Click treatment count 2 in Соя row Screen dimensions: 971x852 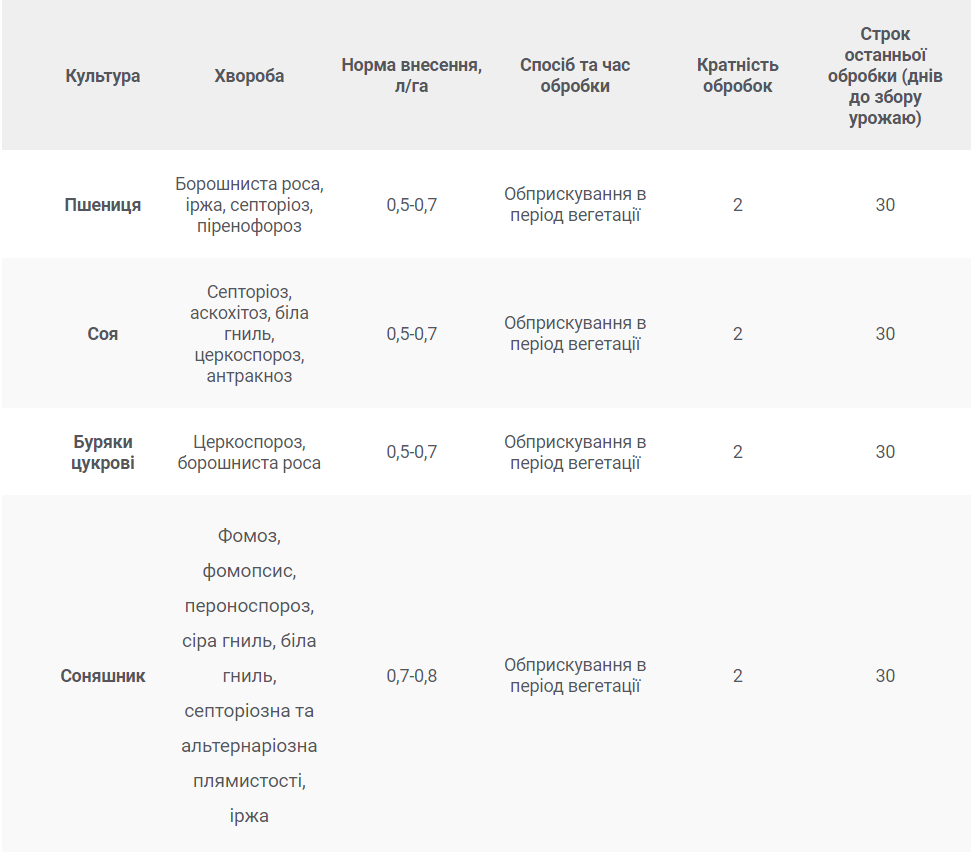[737, 334]
